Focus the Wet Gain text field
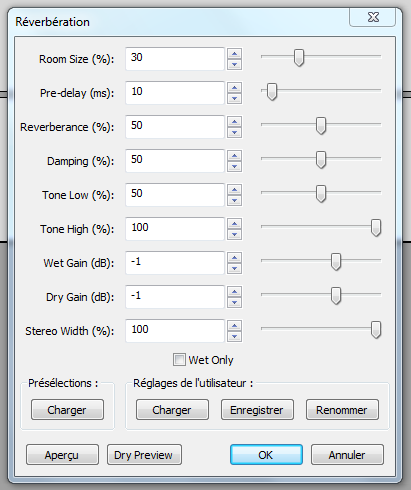The width and height of the screenshot is (411, 490). click(x=175, y=263)
